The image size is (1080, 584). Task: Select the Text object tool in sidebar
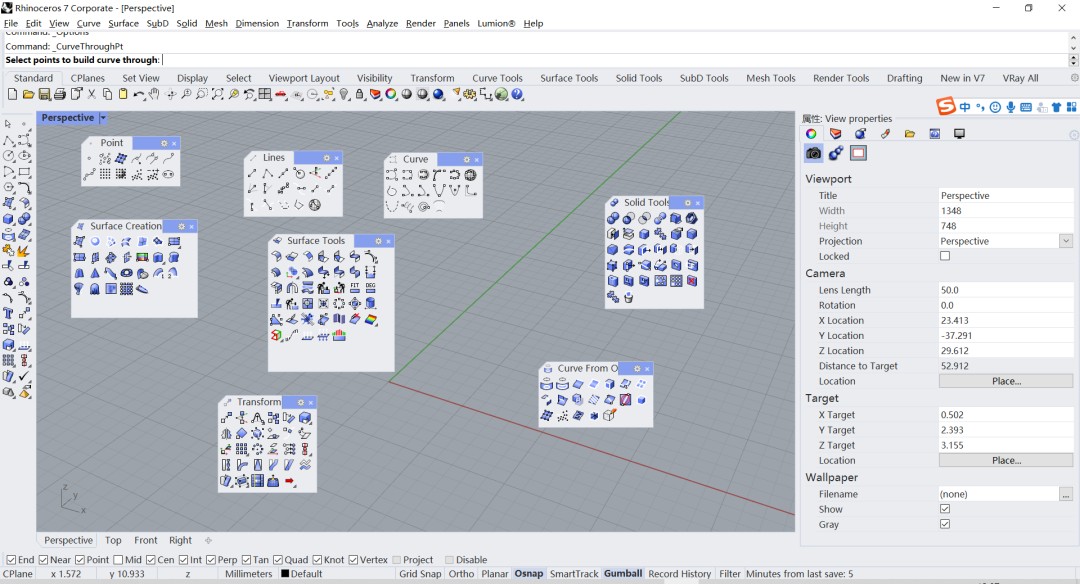coord(8,313)
